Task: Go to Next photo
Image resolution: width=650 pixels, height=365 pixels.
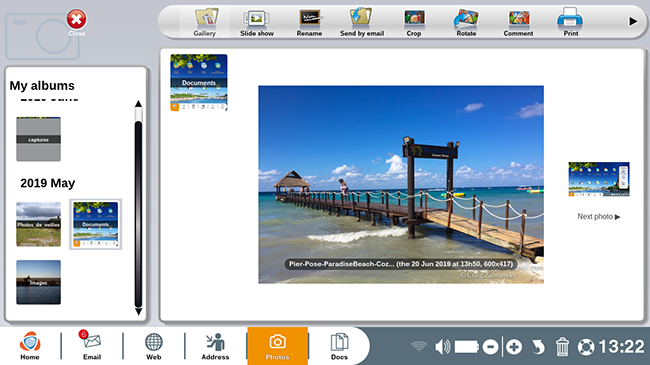Action: [599, 217]
